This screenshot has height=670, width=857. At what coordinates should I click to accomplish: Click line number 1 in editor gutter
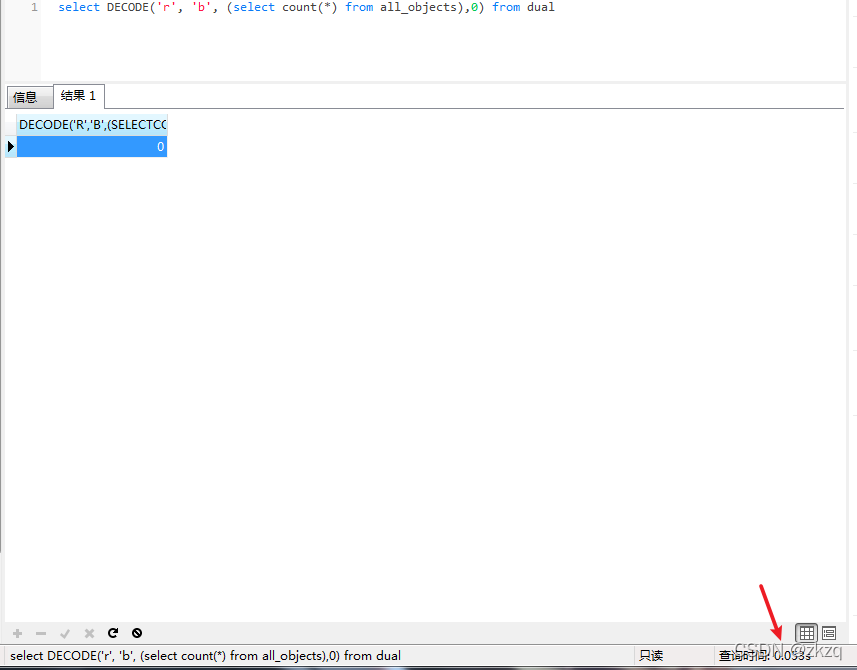point(34,7)
